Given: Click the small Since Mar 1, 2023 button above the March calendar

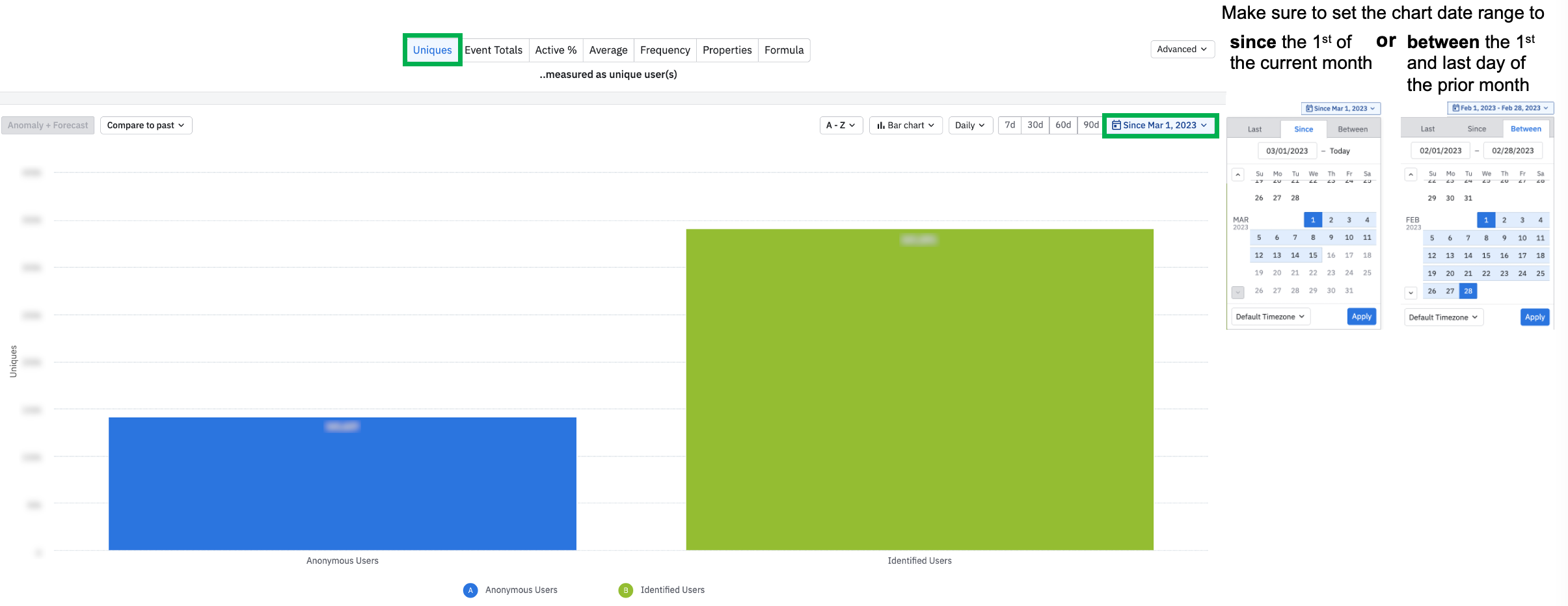Looking at the screenshot, I should 1340,109.
